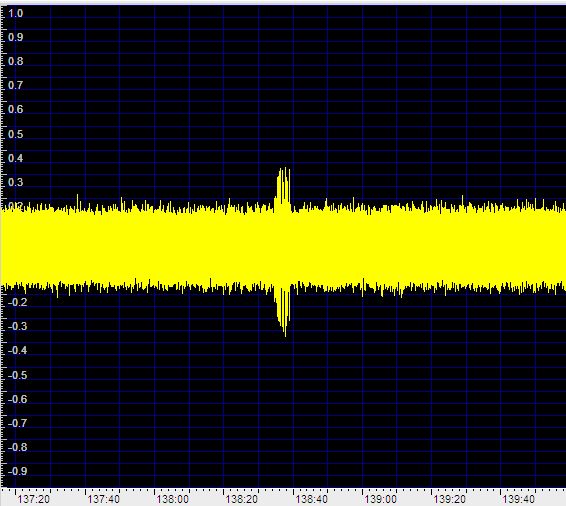Click the 137:40 time ruler mark

[103, 499]
